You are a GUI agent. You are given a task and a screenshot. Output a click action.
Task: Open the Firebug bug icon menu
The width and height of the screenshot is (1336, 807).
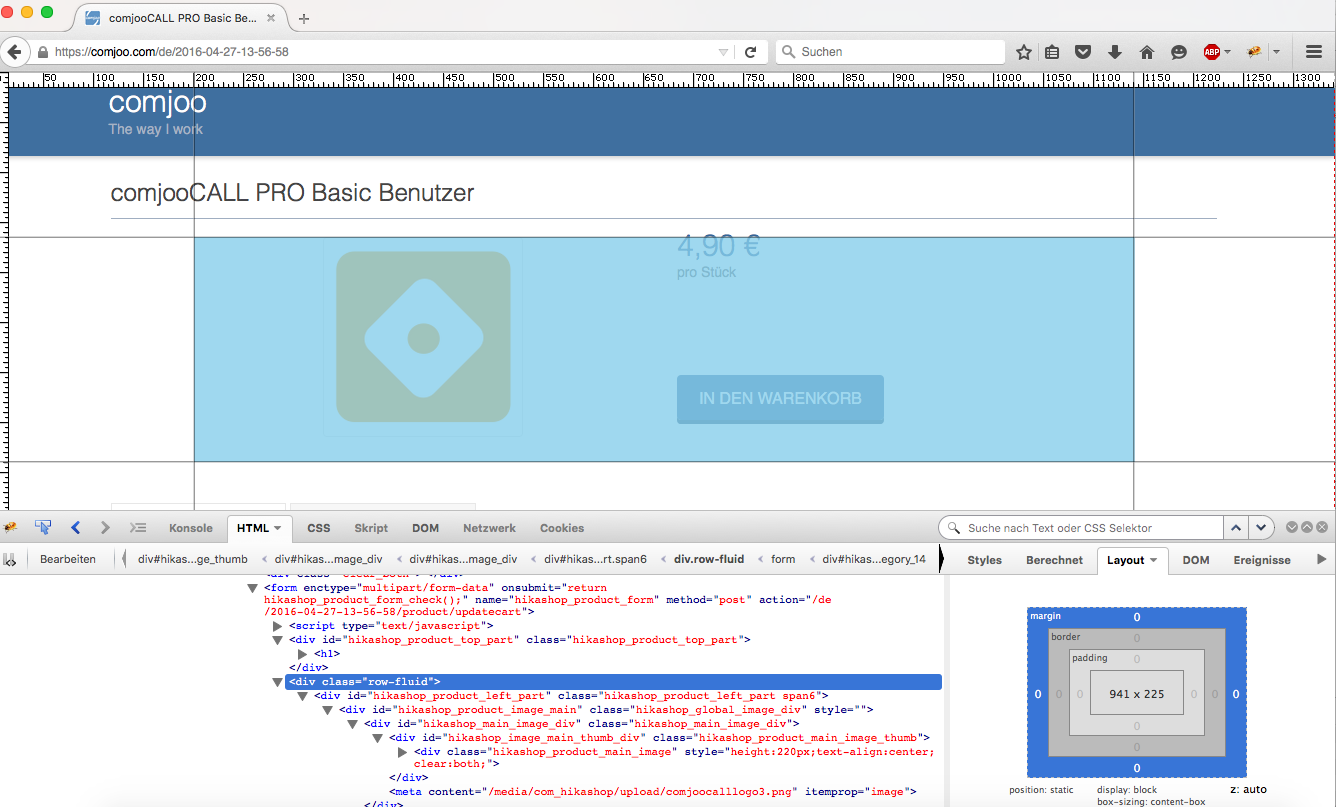(11, 528)
